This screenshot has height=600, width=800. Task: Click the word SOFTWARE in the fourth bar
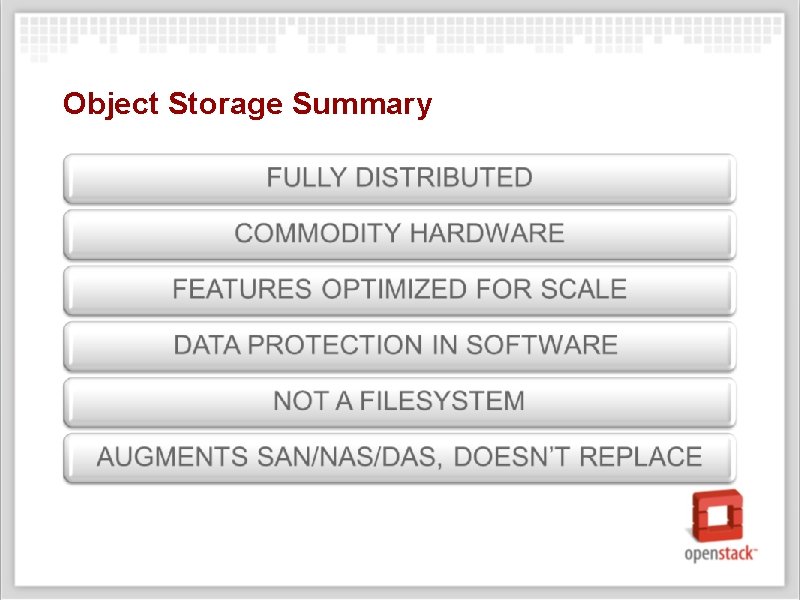click(x=542, y=344)
